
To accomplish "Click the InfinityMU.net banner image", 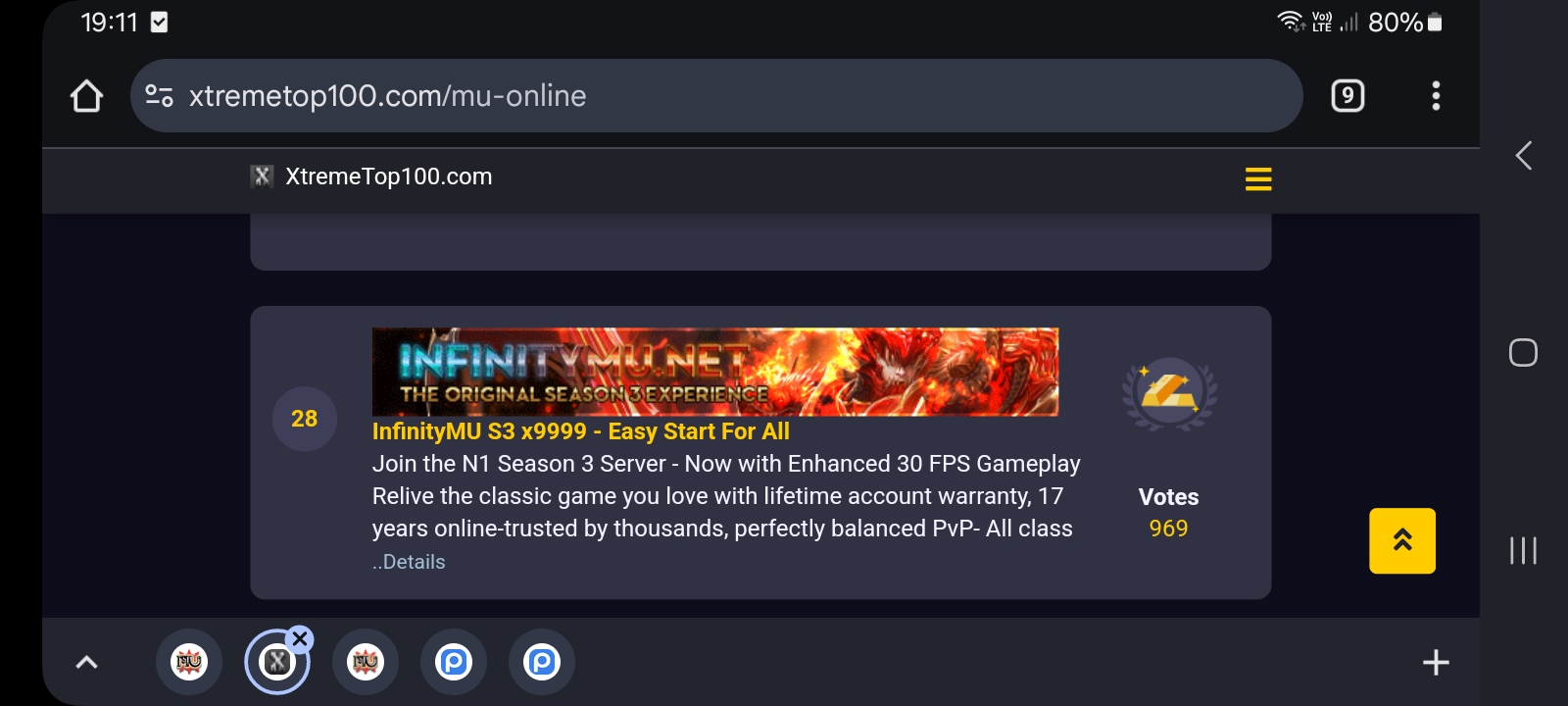I will [715, 372].
